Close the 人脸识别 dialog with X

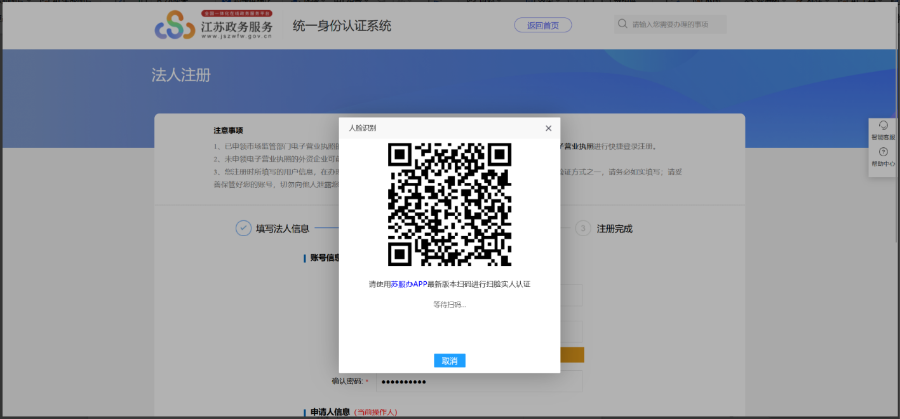click(548, 129)
